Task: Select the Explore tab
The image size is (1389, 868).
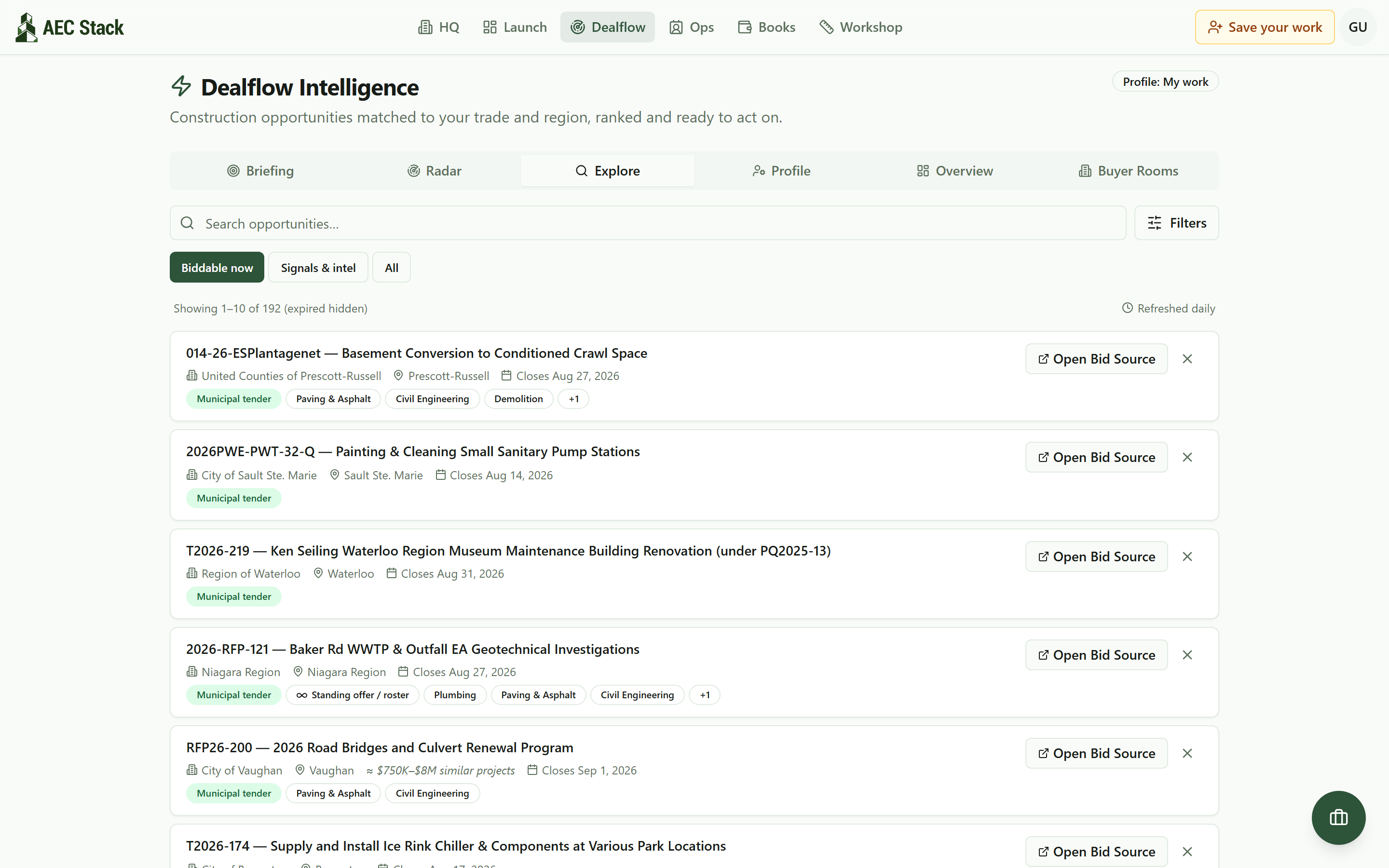Action: pos(607,171)
